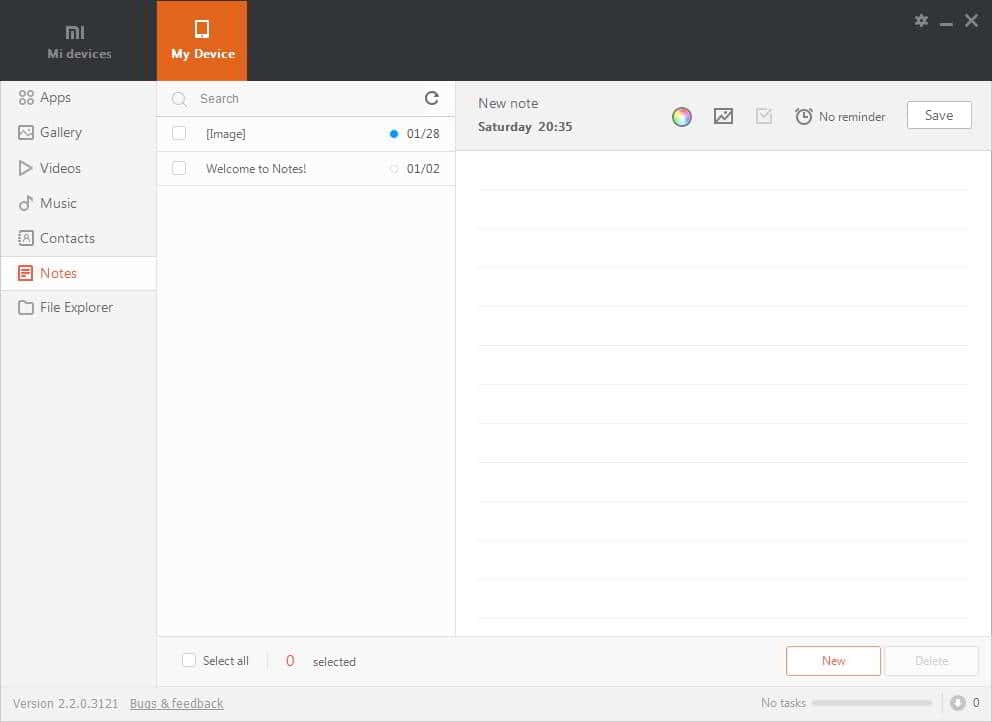Open File Explorer in the sidebar
992x722 pixels.
tap(76, 307)
